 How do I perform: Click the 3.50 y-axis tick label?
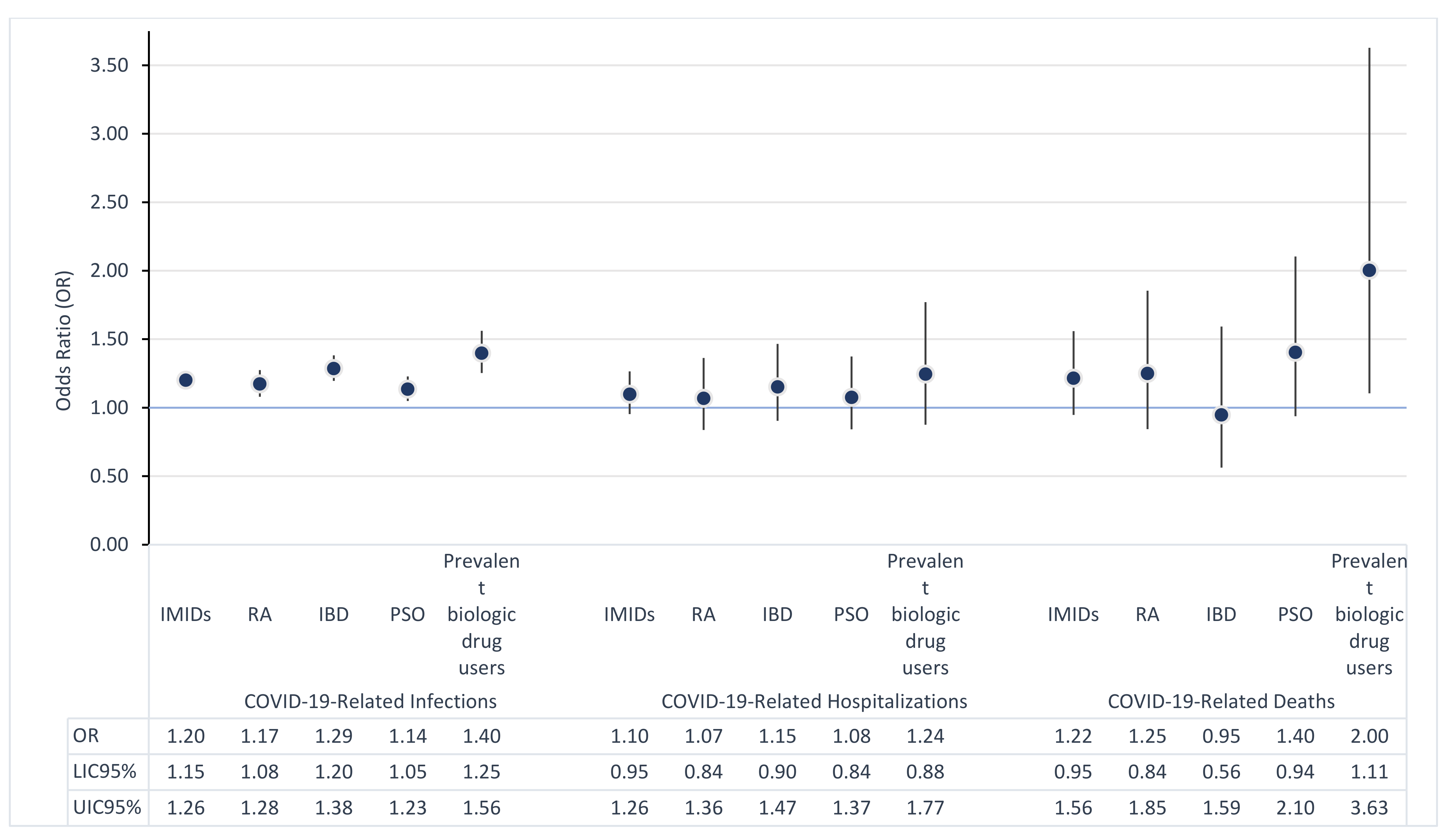pyautogui.click(x=109, y=65)
